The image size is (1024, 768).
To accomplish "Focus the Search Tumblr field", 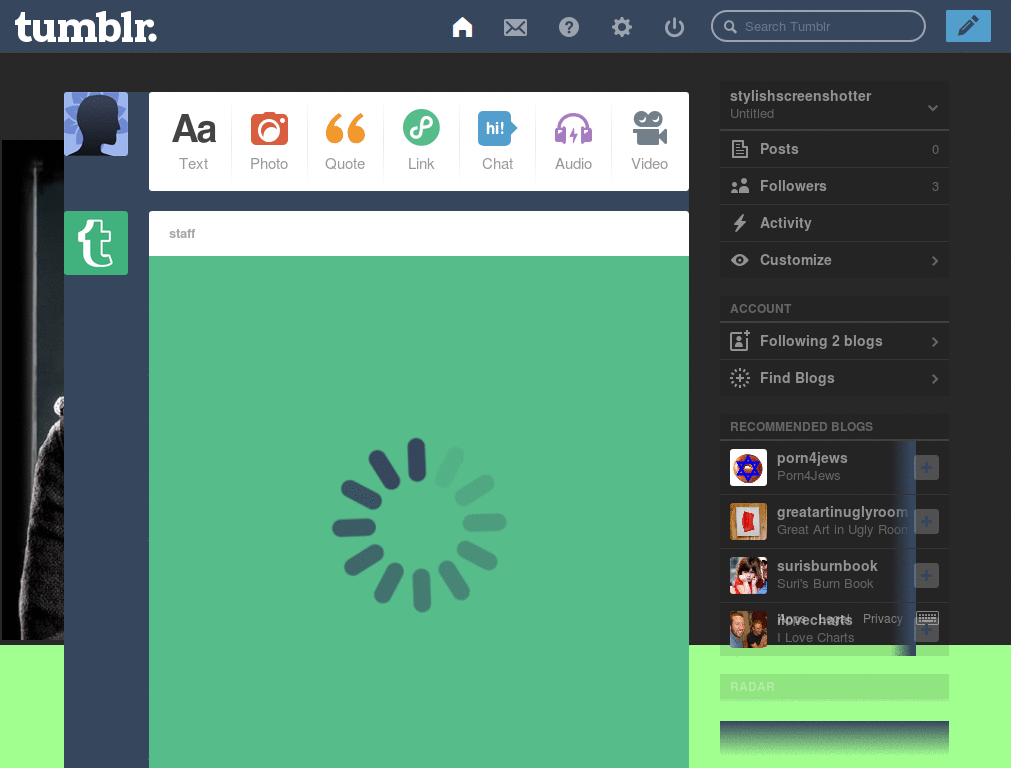I will coord(818,26).
